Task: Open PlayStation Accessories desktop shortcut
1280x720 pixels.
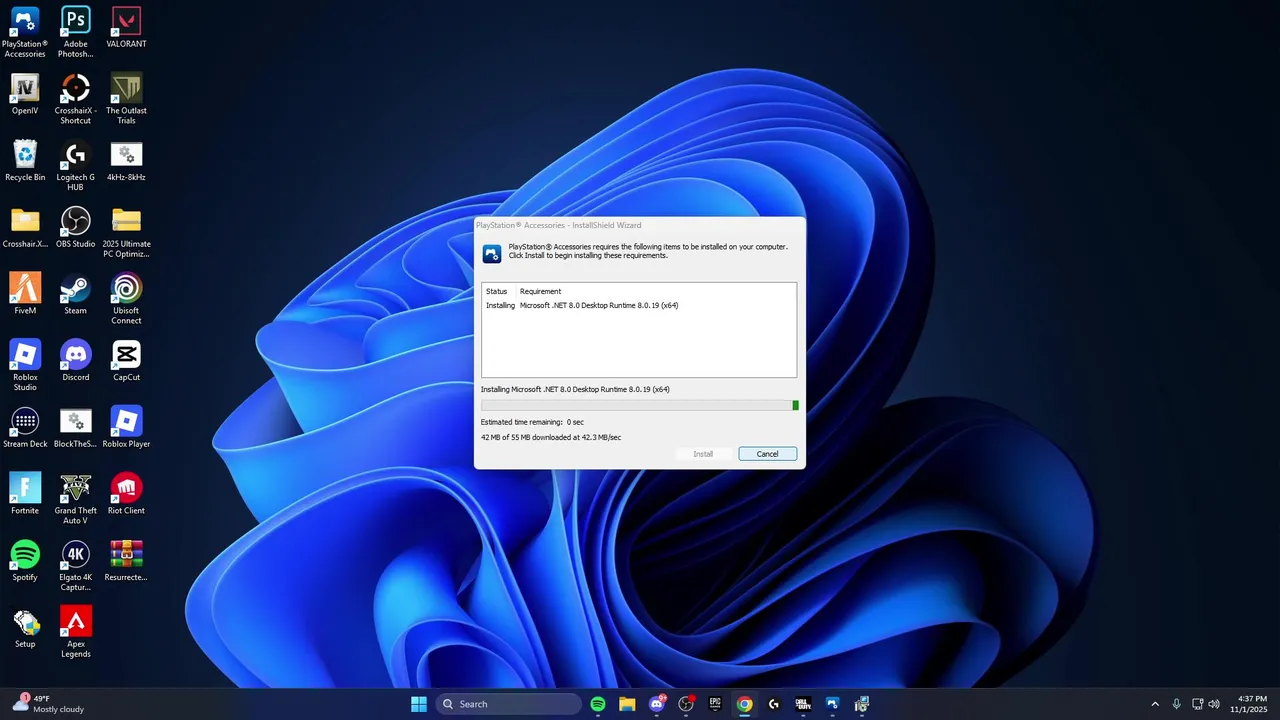Action: tap(25, 32)
